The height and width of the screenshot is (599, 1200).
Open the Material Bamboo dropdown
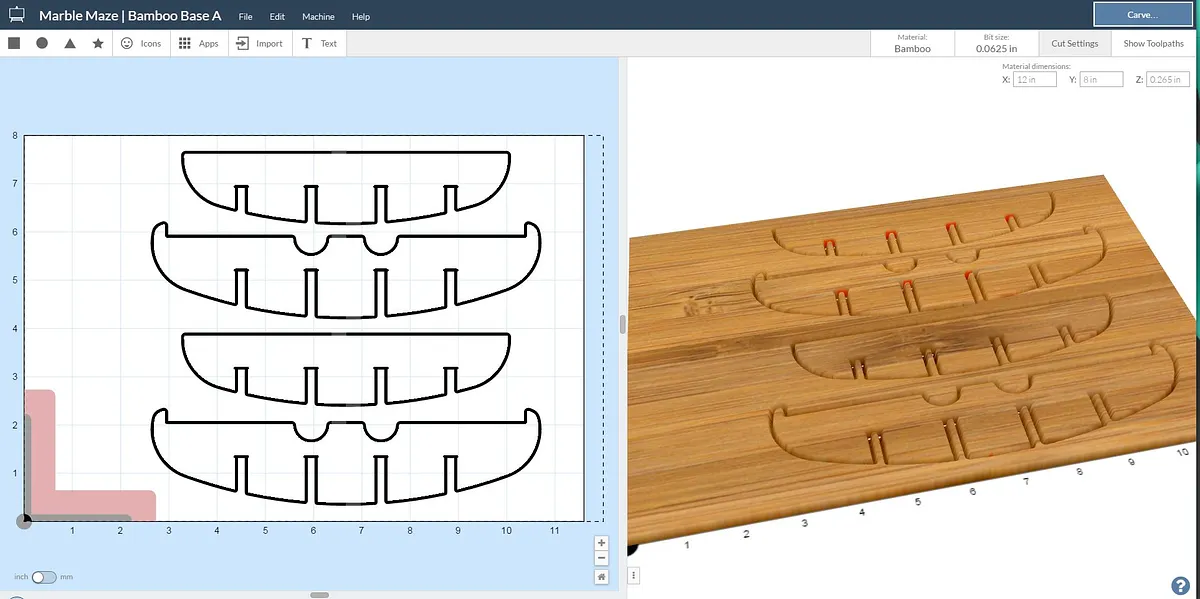point(911,43)
